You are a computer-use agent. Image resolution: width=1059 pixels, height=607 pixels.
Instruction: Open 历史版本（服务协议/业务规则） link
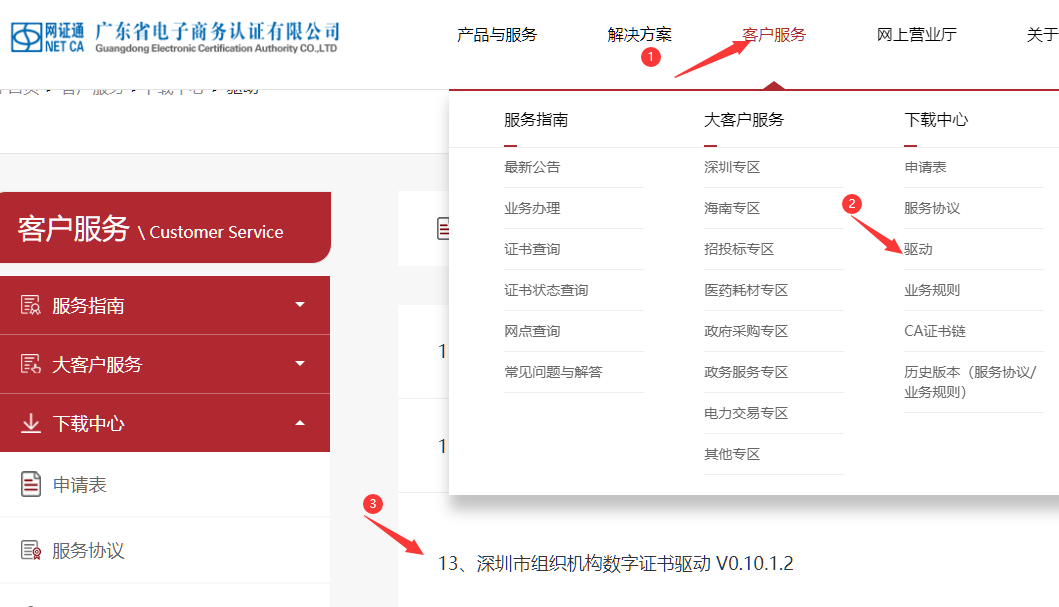tap(970, 382)
